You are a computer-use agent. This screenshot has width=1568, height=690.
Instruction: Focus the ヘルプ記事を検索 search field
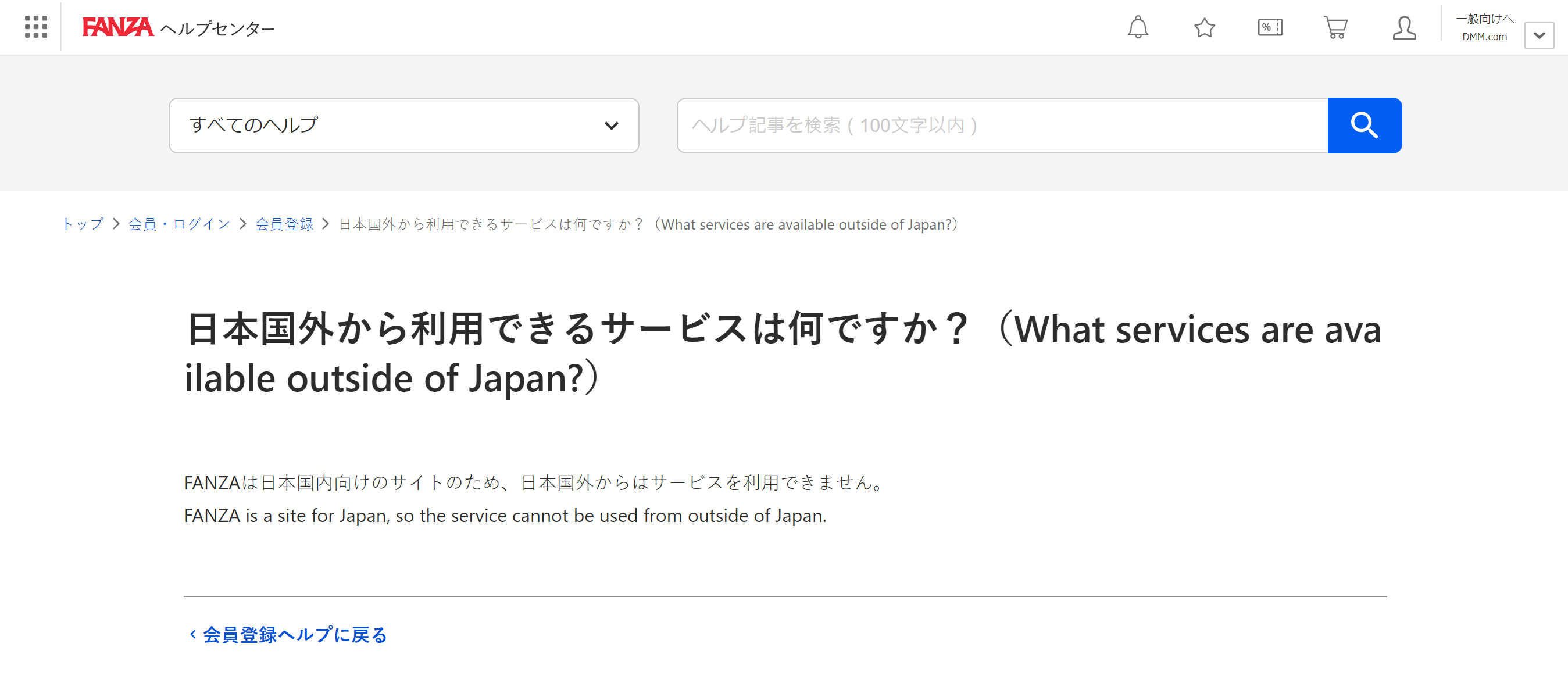tap(1002, 126)
